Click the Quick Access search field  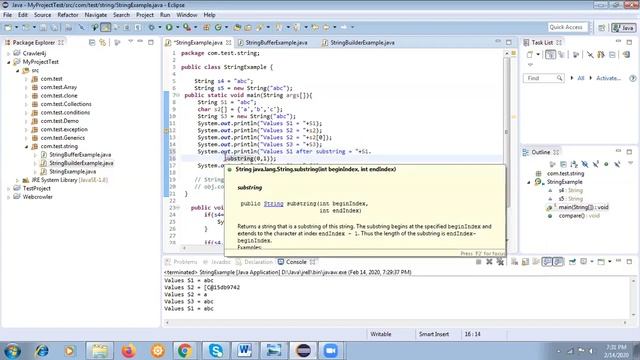click(568, 27)
